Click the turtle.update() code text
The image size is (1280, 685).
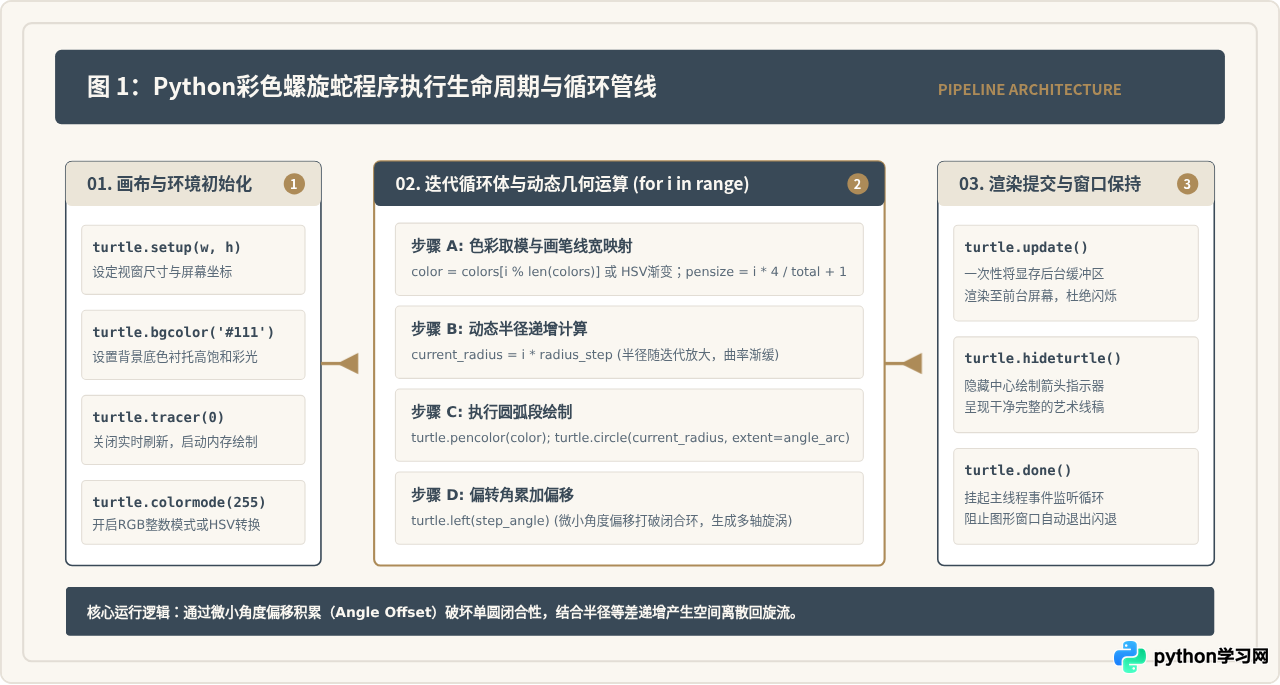pos(1026,248)
